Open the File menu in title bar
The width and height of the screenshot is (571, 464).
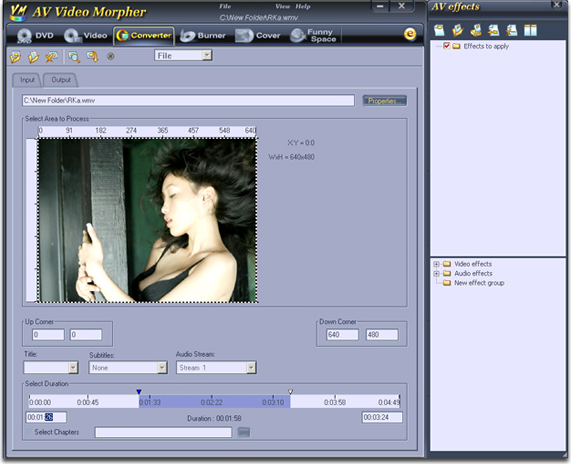[x=225, y=6]
